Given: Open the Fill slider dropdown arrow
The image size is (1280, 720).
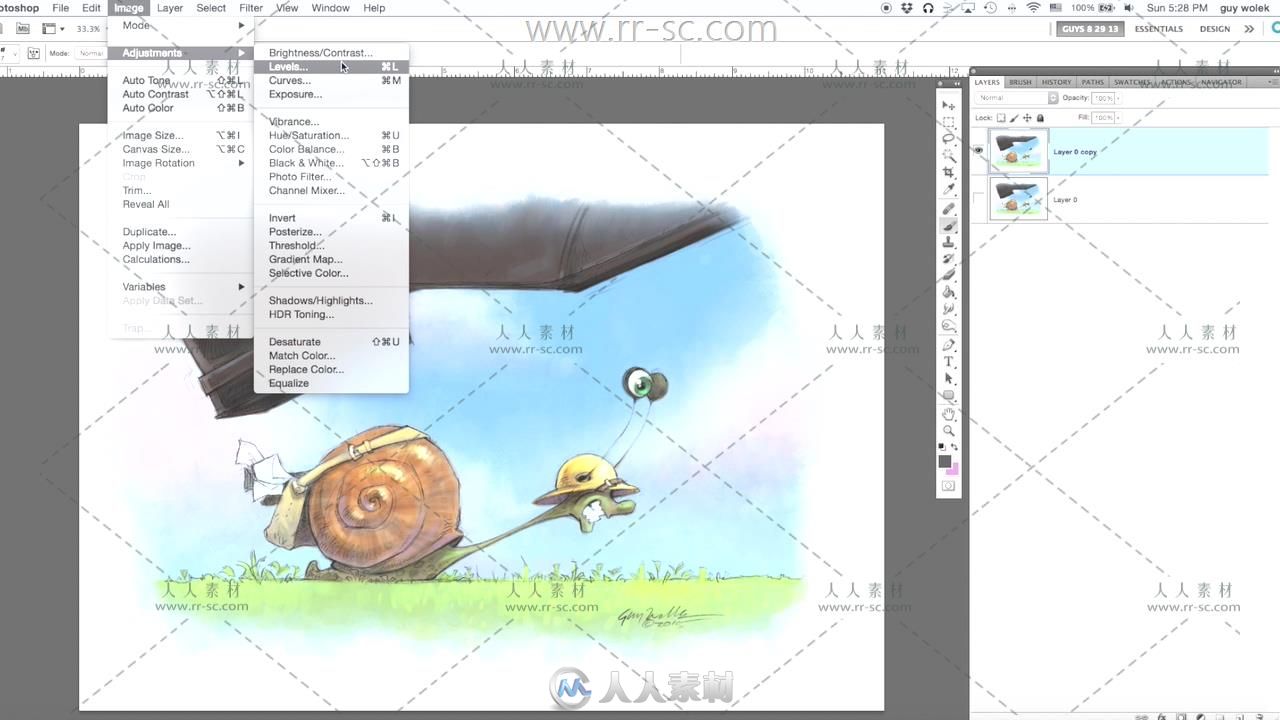Looking at the screenshot, I should 1118,118.
